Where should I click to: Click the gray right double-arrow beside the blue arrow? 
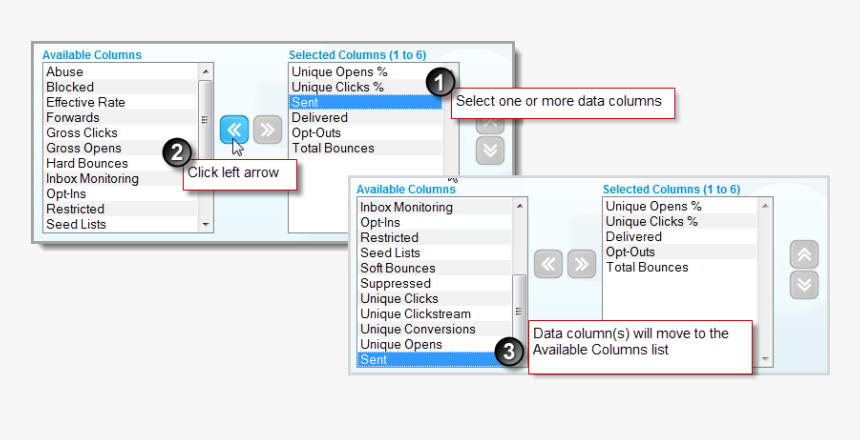click(267, 129)
